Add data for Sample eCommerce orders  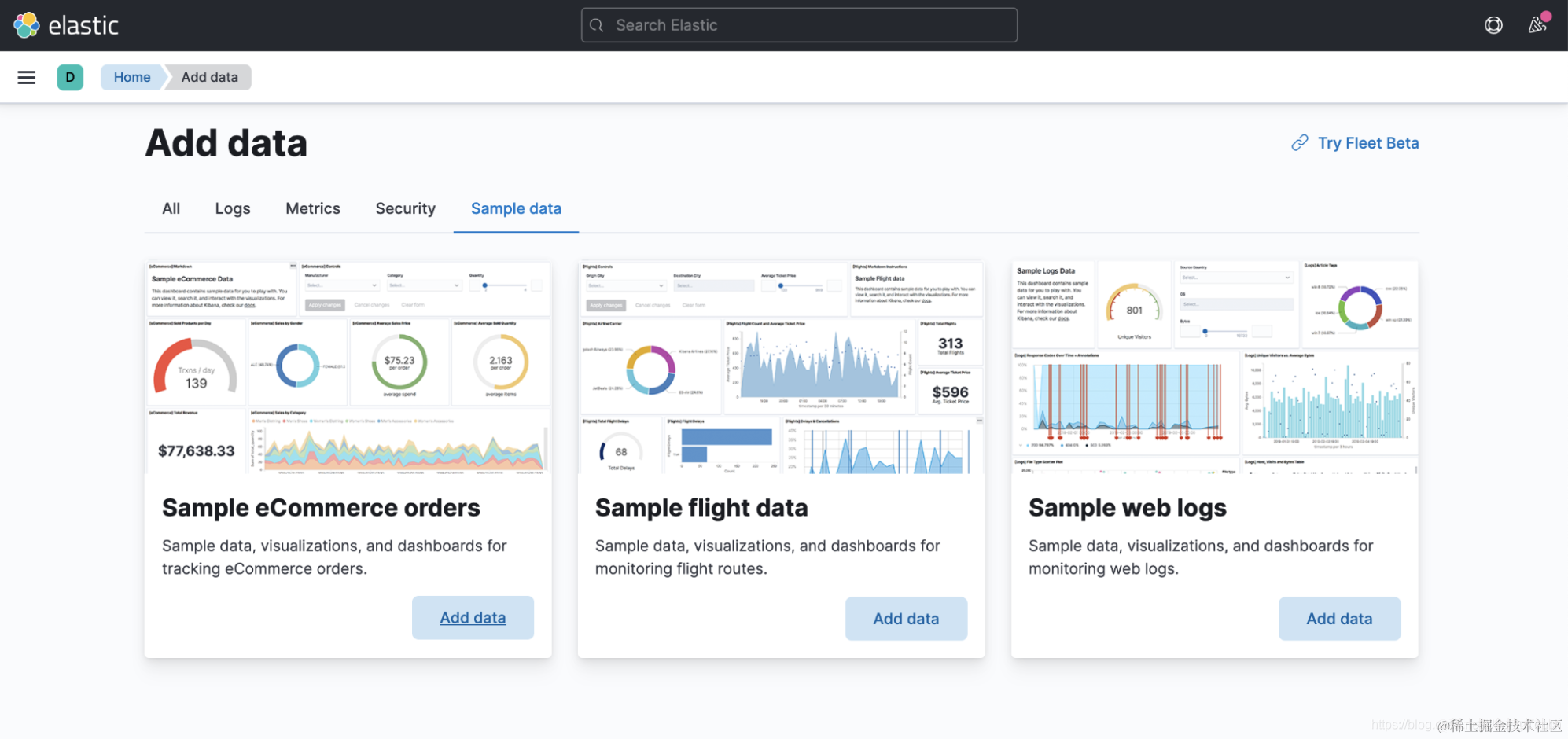tap(473, 618)
